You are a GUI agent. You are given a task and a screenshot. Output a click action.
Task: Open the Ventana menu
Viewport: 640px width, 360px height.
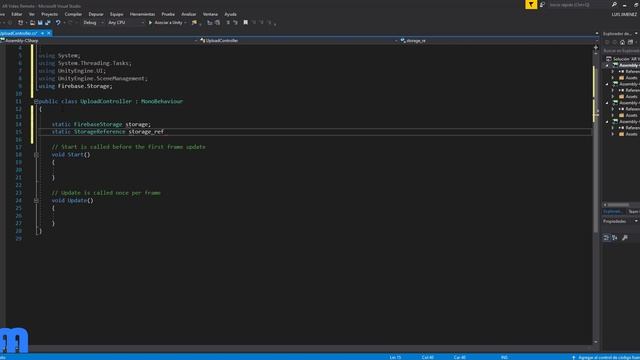(x=210, y=14)
